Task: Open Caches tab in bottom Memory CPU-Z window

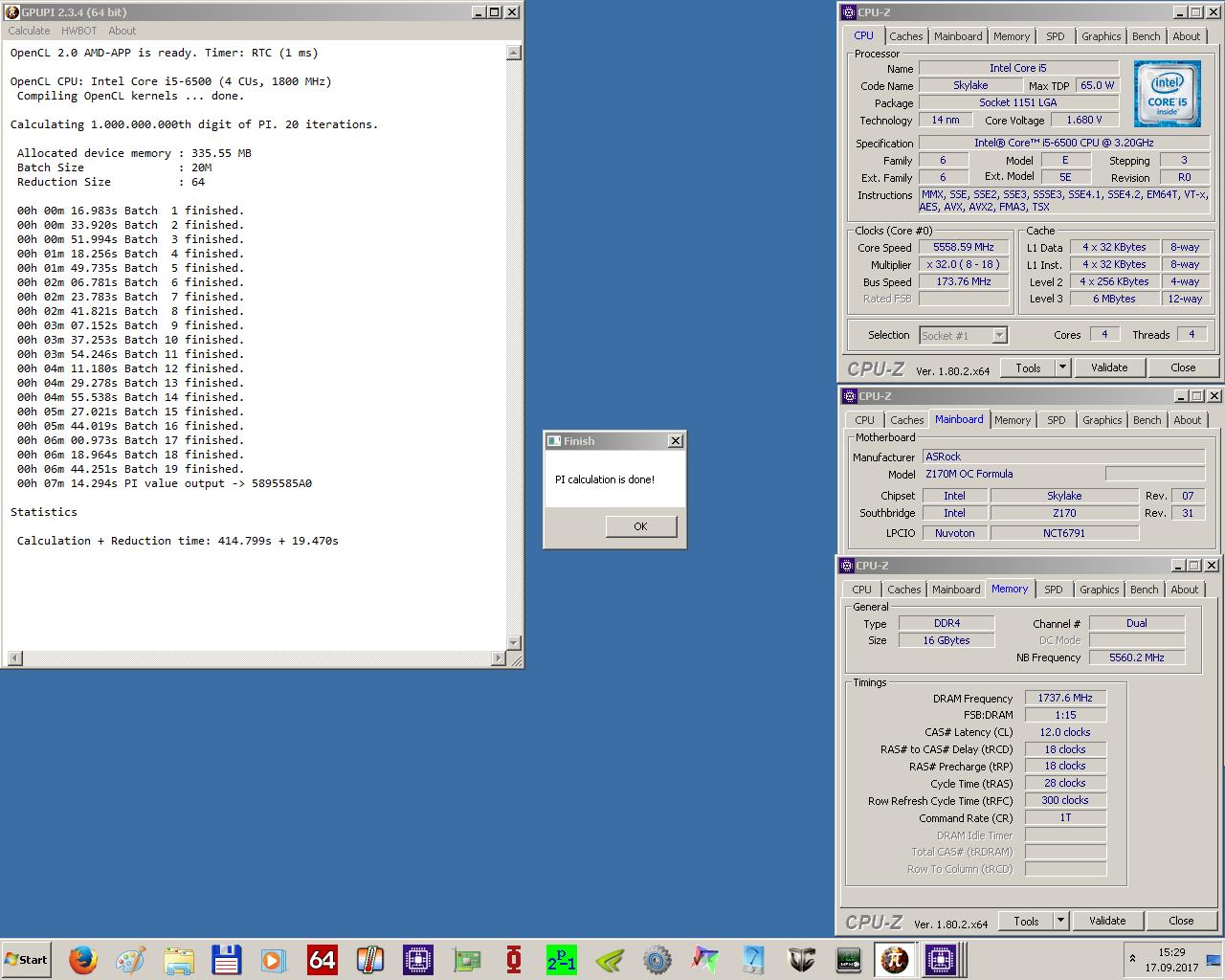Action: tap(903, 590)
